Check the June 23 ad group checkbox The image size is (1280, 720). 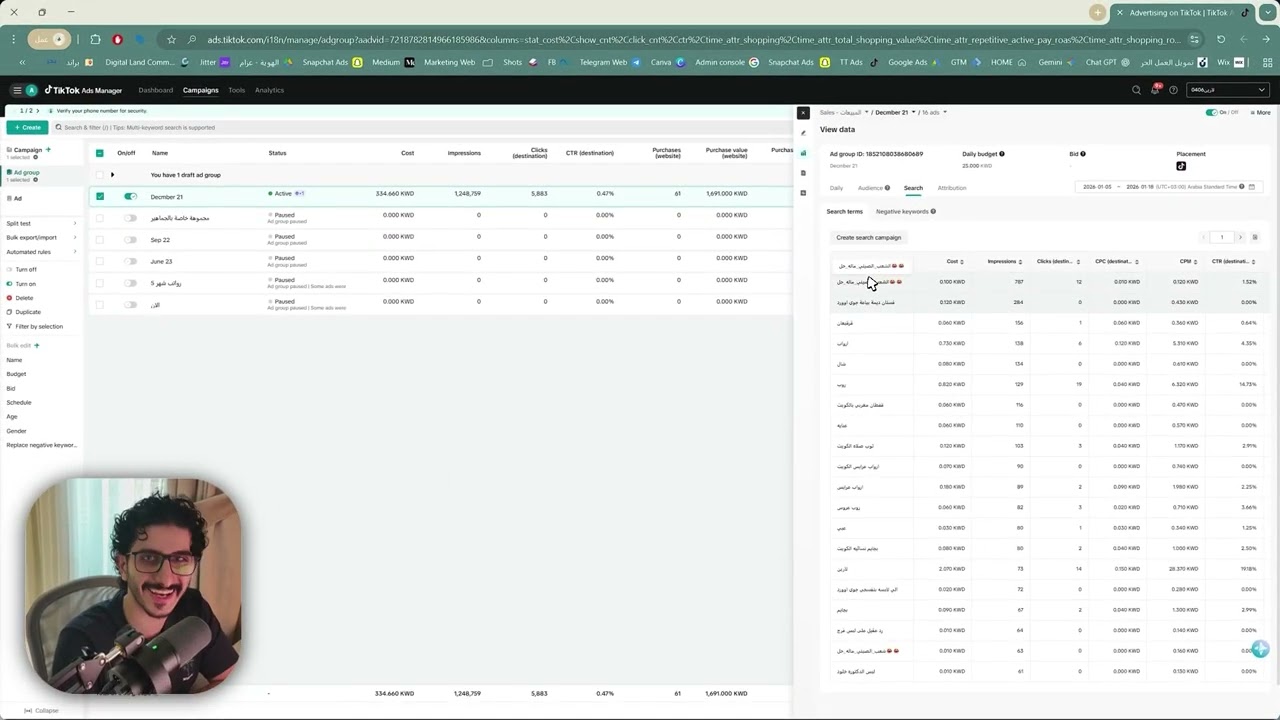tap(100, 261)
